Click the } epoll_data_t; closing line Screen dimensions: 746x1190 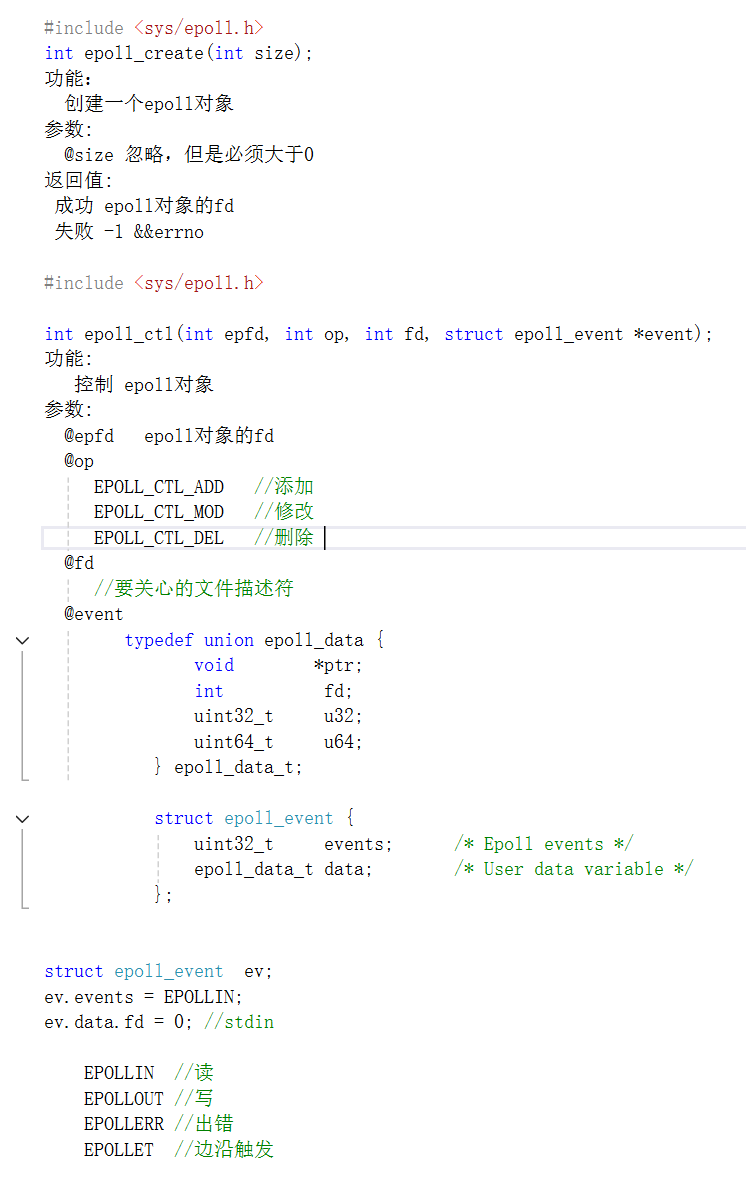point(228,767)
